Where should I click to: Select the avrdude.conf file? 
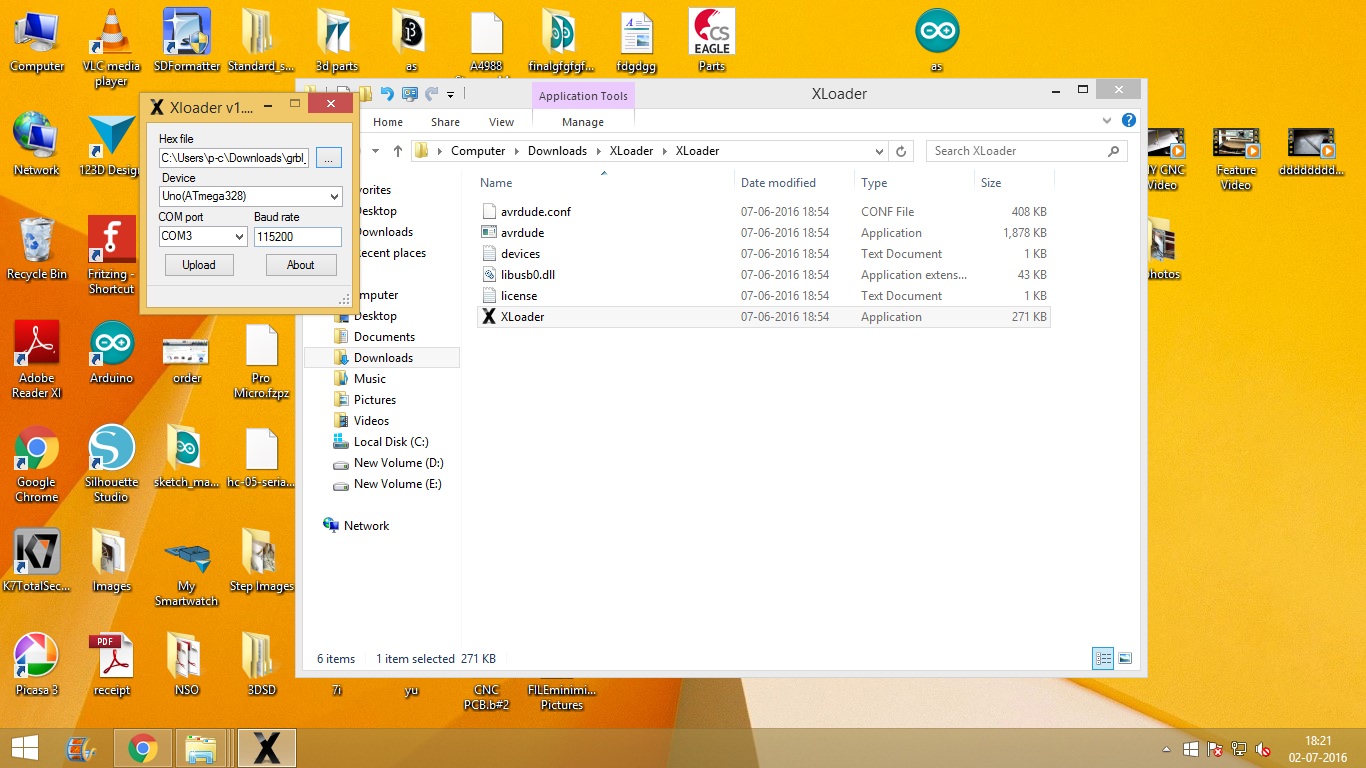click(764, 212)
